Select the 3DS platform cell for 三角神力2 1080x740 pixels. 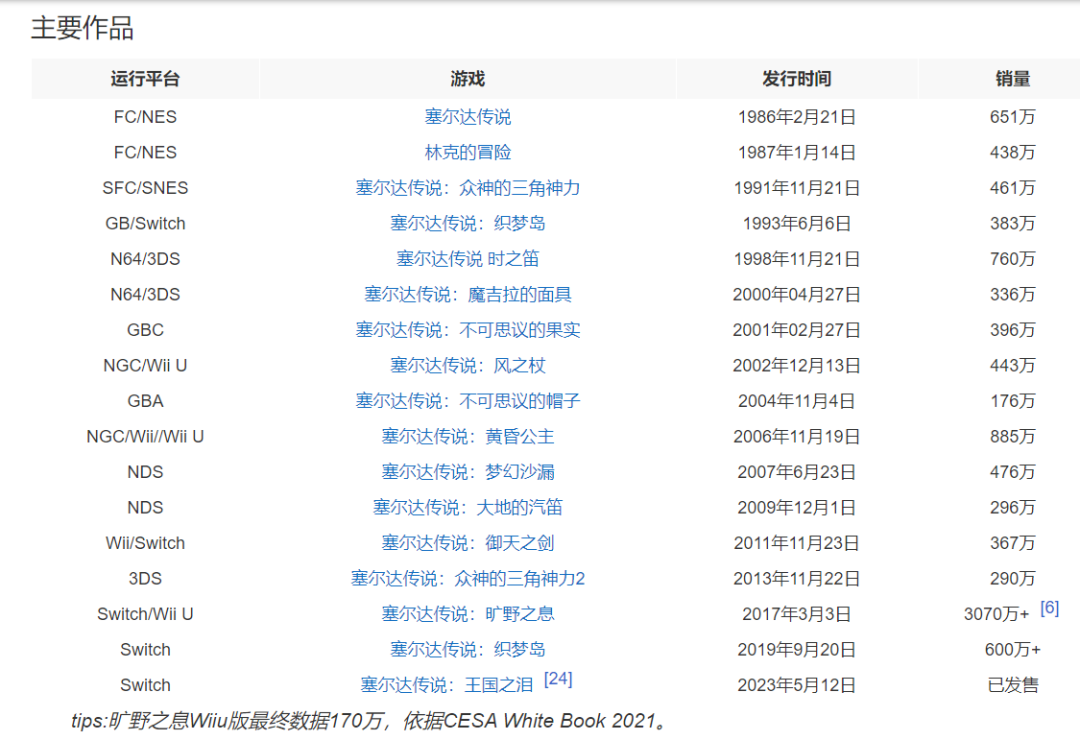145,578
